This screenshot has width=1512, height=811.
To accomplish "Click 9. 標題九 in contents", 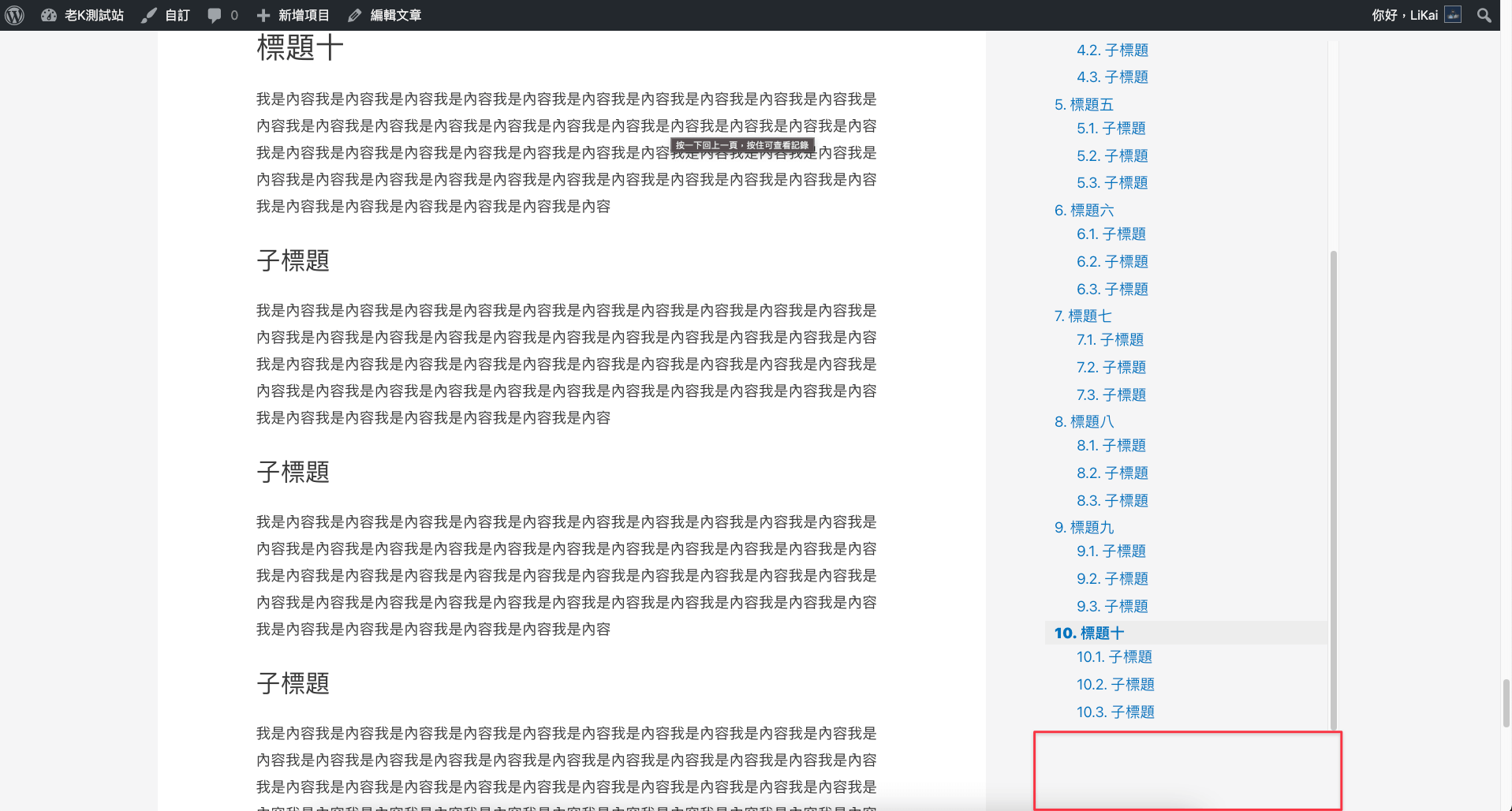I will [1084, 527].
